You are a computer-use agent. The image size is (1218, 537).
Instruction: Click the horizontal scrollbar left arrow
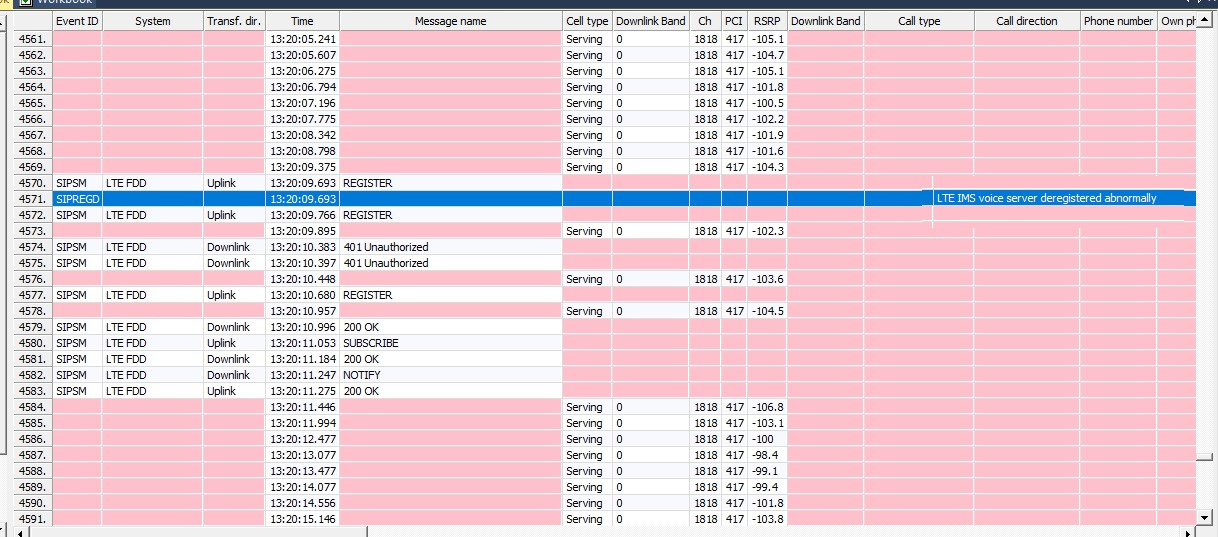23,531
